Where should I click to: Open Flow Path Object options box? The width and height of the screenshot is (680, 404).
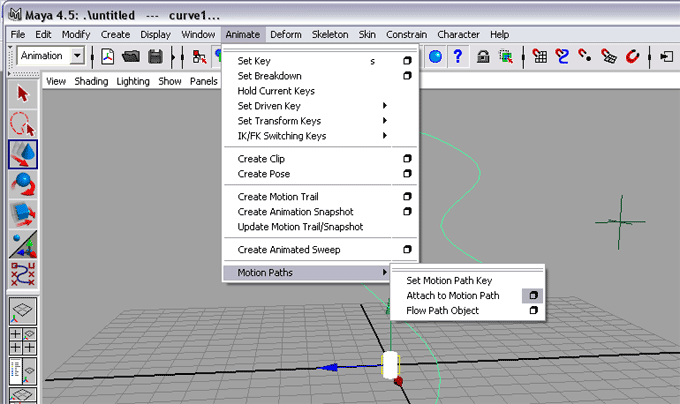[533, 310]
